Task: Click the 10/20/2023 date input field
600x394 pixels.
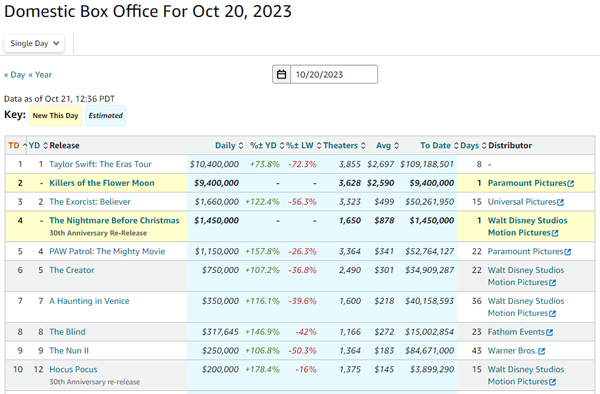Action: pos(334,74)
